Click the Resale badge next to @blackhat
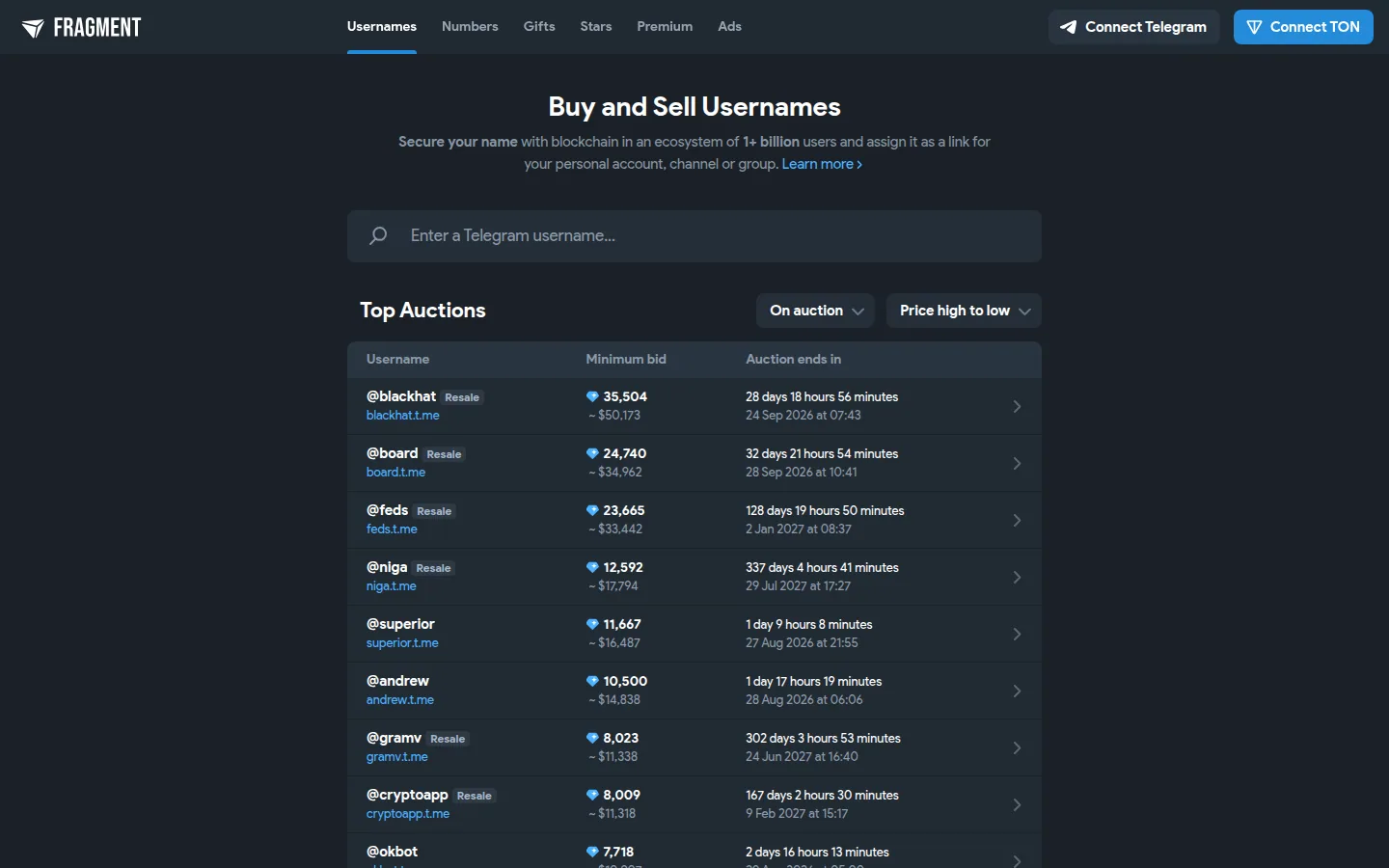The width and height of the screenshot is (1389, 868). point(462,397)
